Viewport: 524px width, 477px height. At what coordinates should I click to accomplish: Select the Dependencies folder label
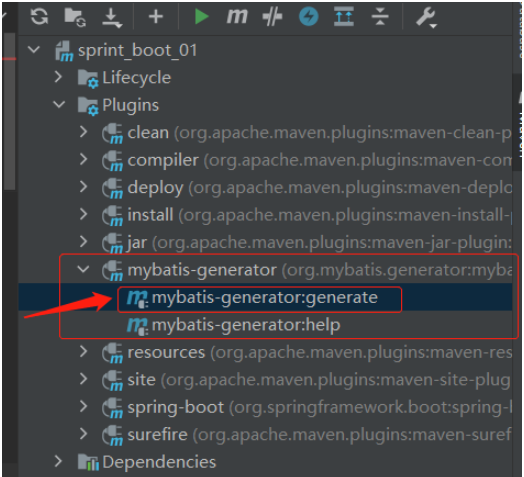159,462
